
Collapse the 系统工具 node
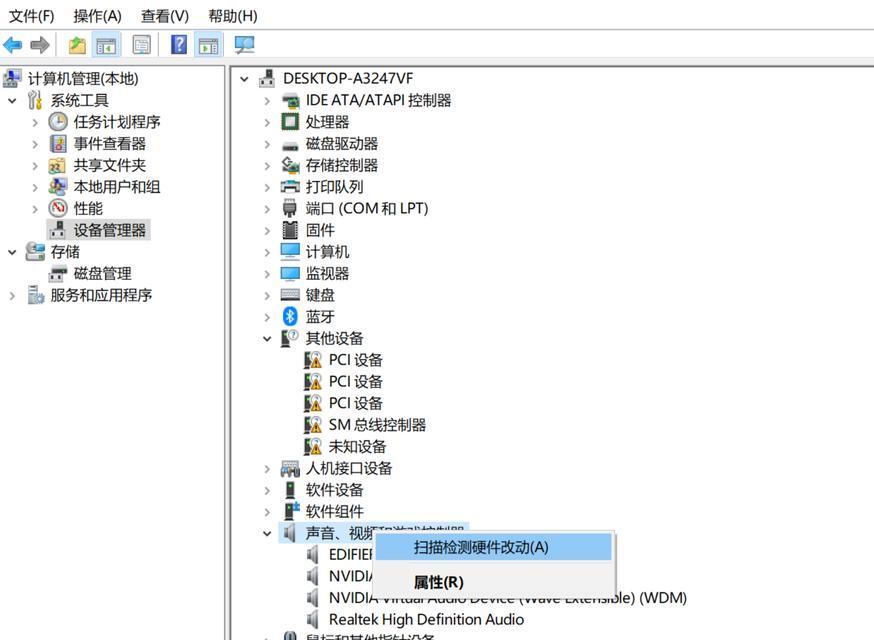pyautogui.click(x=12, y=100)
